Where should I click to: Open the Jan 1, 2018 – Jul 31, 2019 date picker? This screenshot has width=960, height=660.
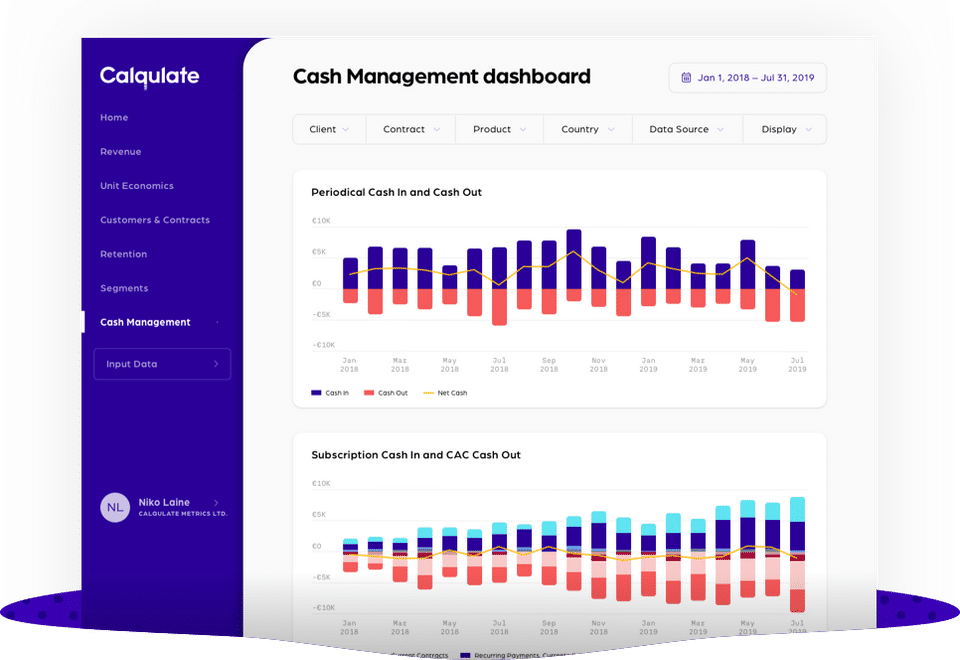coord(748,78)
